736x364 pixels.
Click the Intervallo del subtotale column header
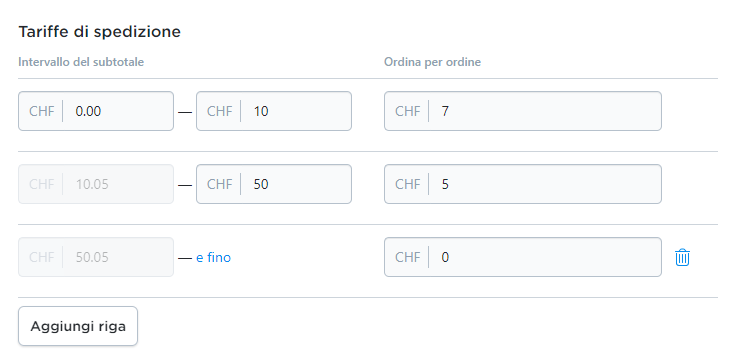click(81, 62)
